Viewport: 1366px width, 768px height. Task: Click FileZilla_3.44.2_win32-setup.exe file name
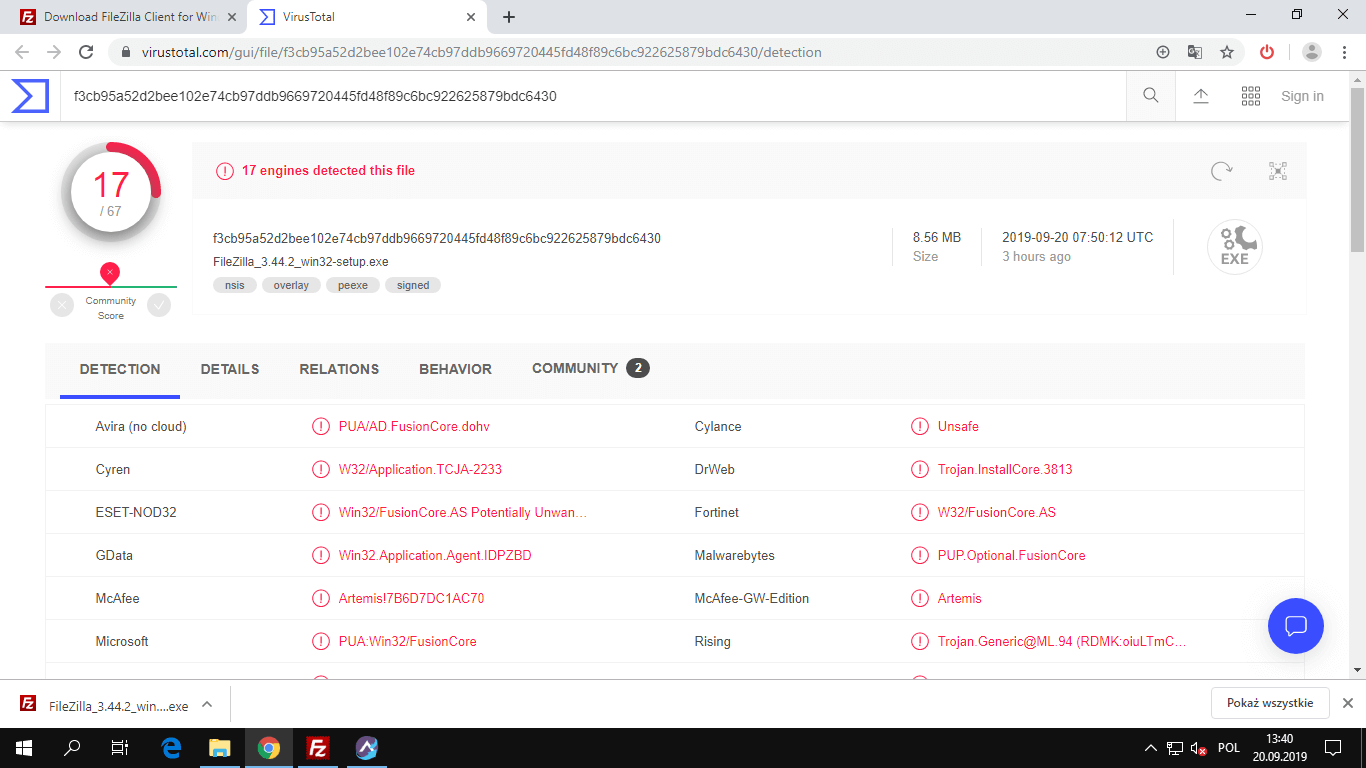point(301,261)
